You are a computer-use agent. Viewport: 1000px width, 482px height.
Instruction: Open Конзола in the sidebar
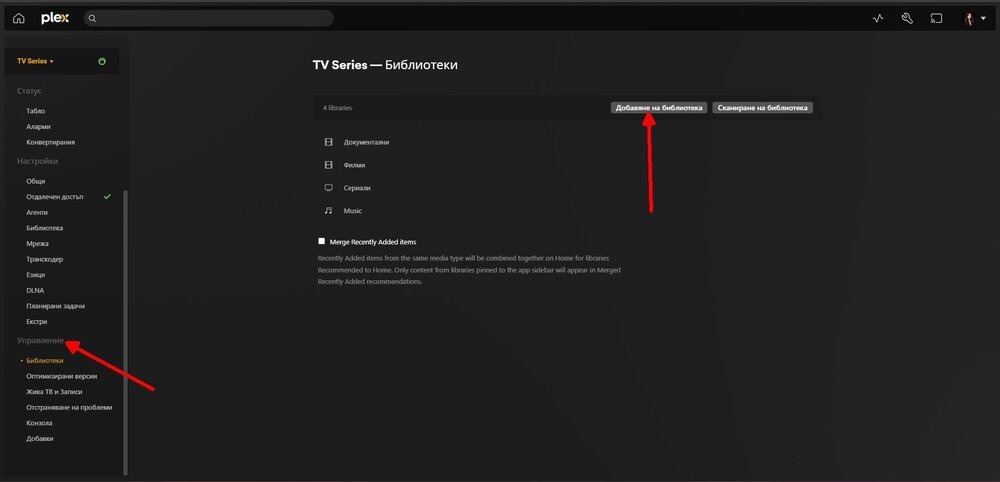click(x=39, y=423)
